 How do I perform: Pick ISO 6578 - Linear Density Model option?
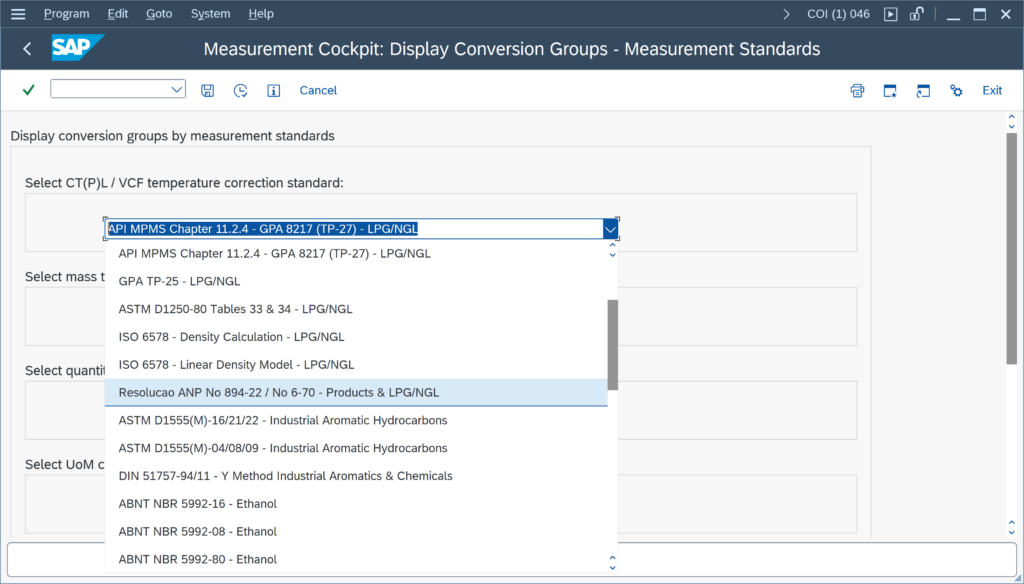pyautogui.click(x=236, y=365)
